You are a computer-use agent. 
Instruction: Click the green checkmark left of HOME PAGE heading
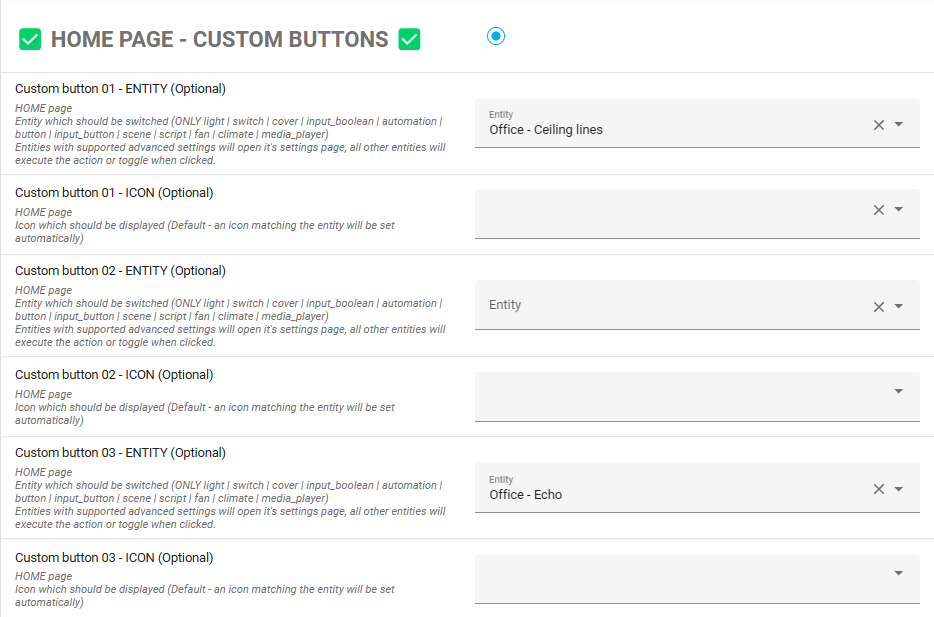(30, 40)
